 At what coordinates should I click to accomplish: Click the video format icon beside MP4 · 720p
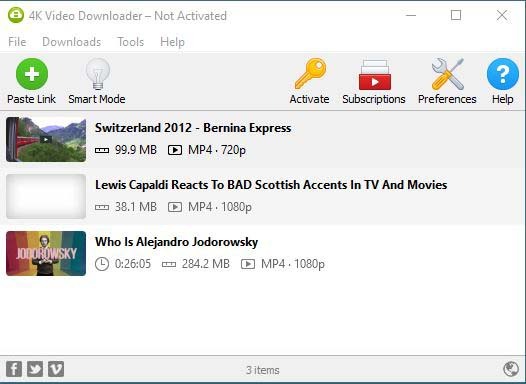pyautogui.click(x=175, y=150)
